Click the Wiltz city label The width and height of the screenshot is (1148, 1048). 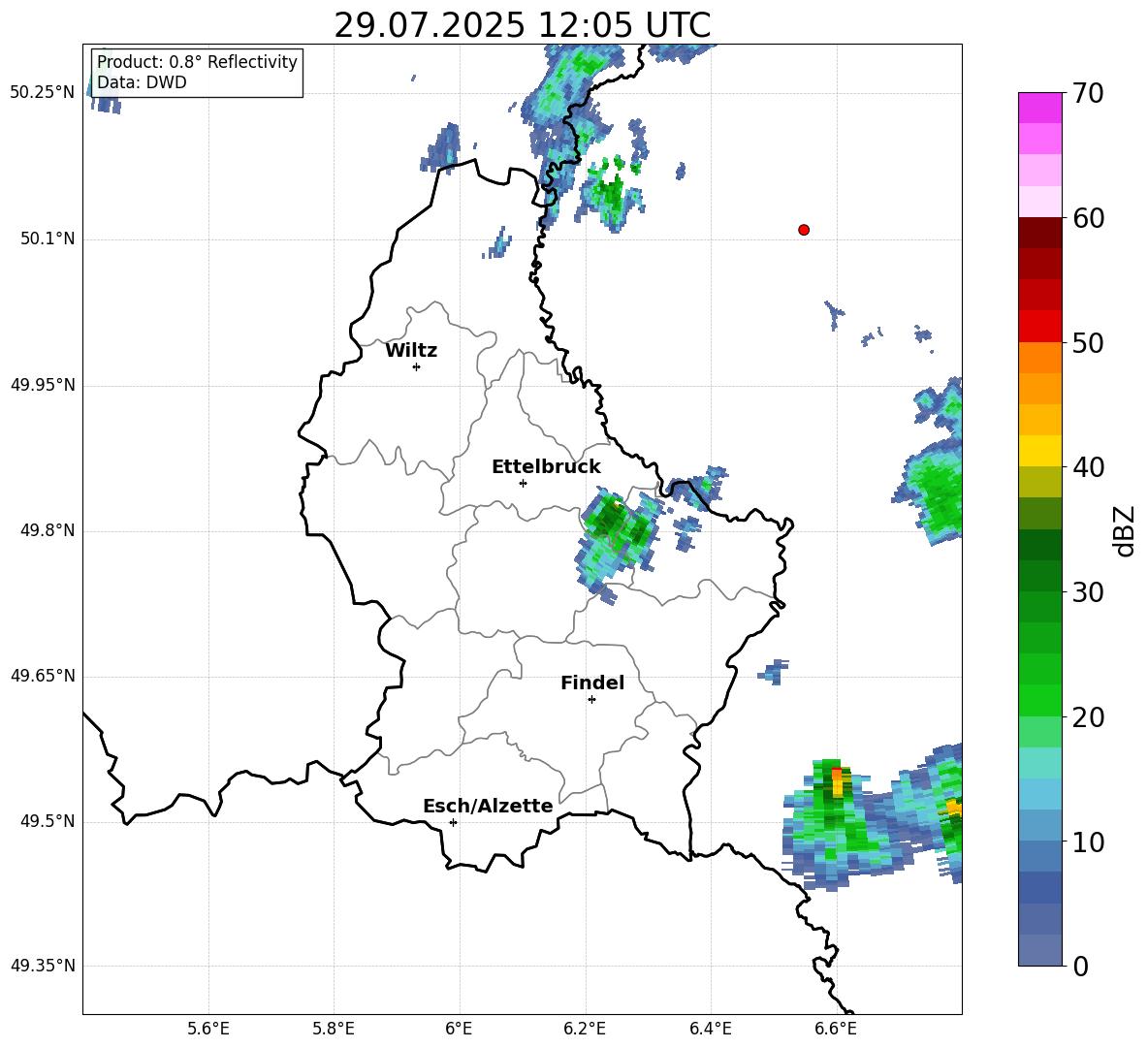coord(411,351)
